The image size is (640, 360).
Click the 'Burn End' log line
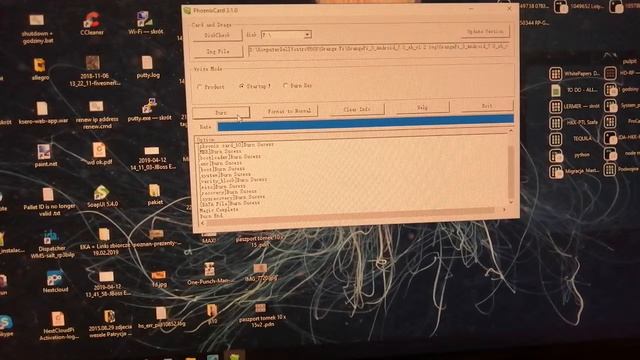211,216
